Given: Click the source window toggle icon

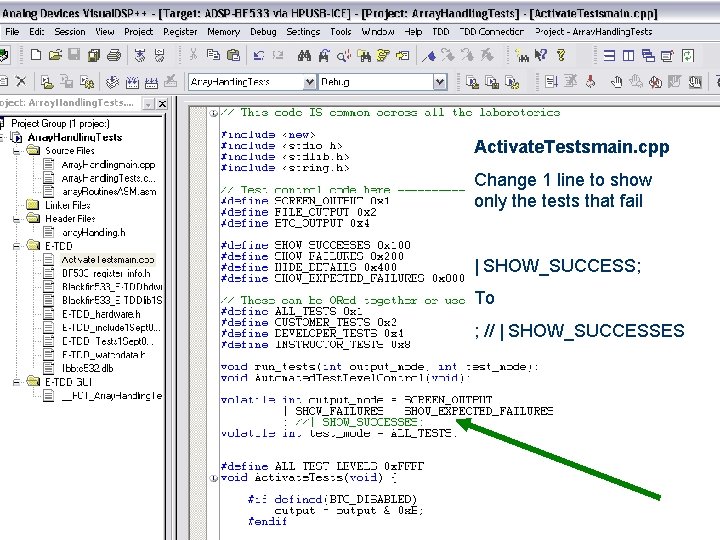Looking at the screenshot, I should pos(551,82).
